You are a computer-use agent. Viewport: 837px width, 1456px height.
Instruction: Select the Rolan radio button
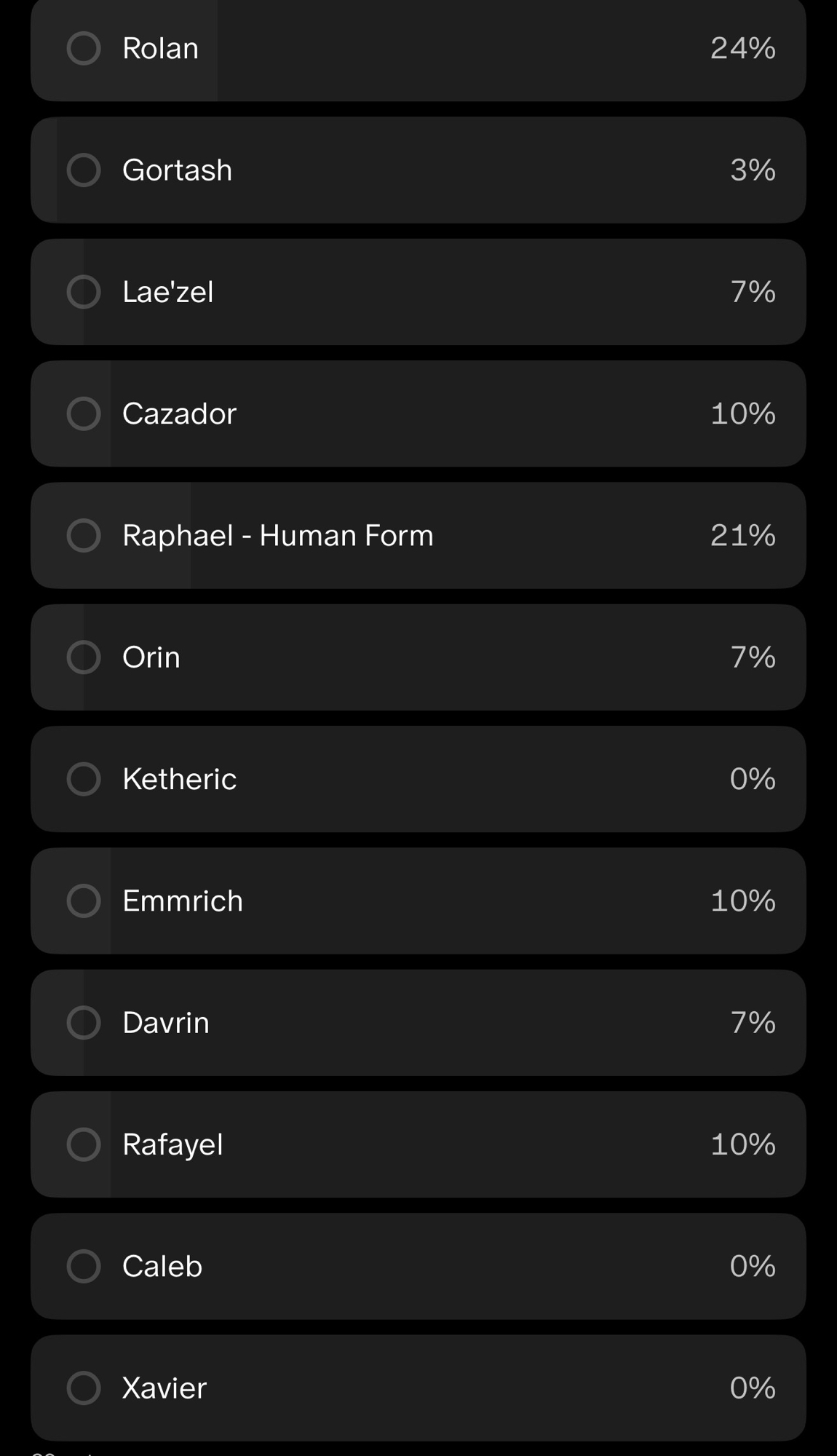point(84,48)
